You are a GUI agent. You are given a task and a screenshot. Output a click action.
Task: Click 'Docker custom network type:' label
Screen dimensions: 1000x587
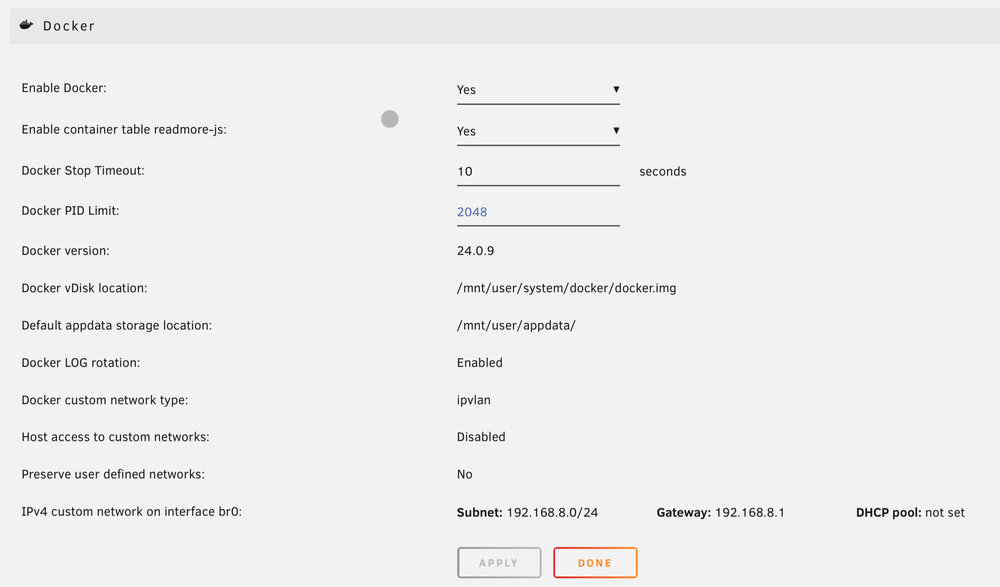(105, 400)
